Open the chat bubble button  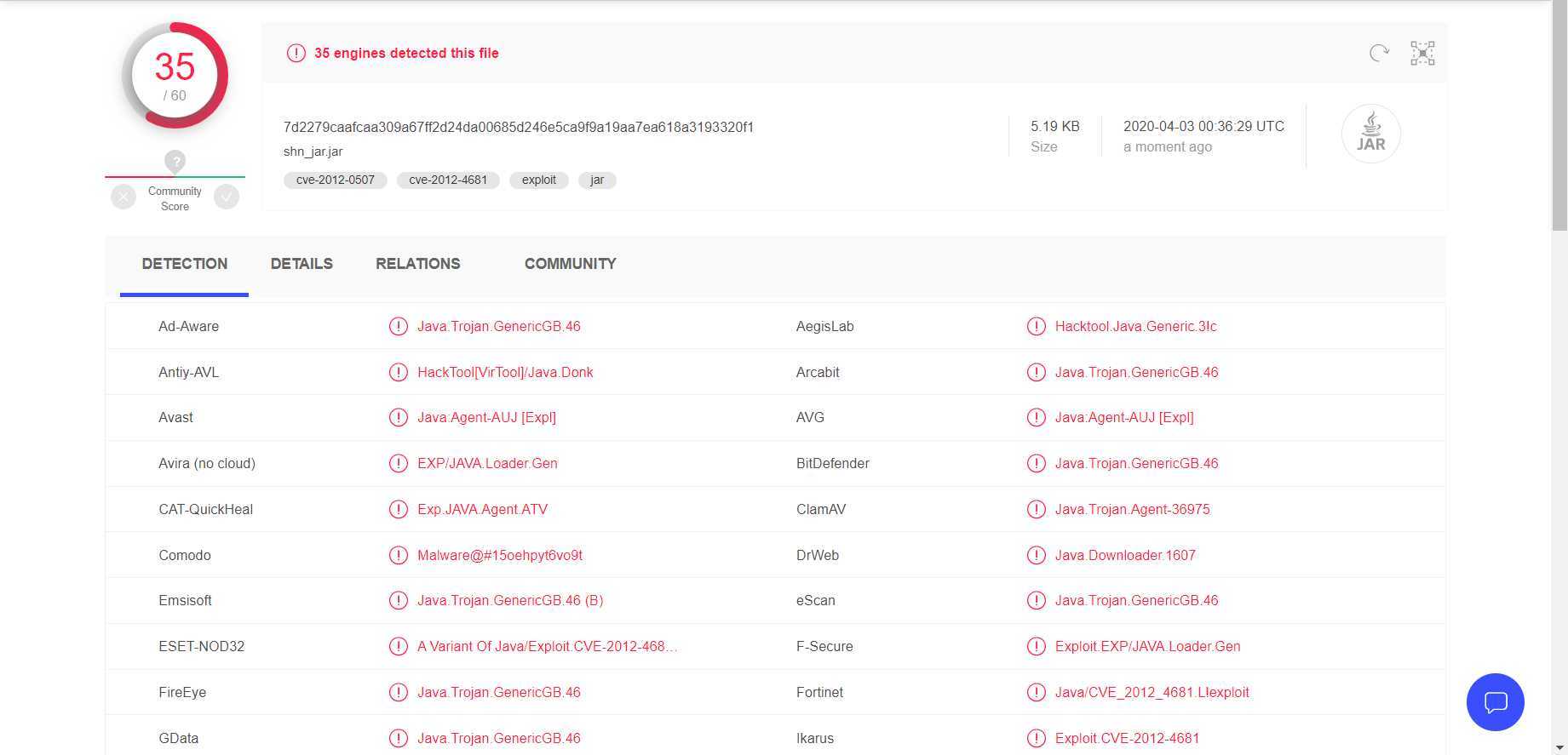(x=1495, y=702)
